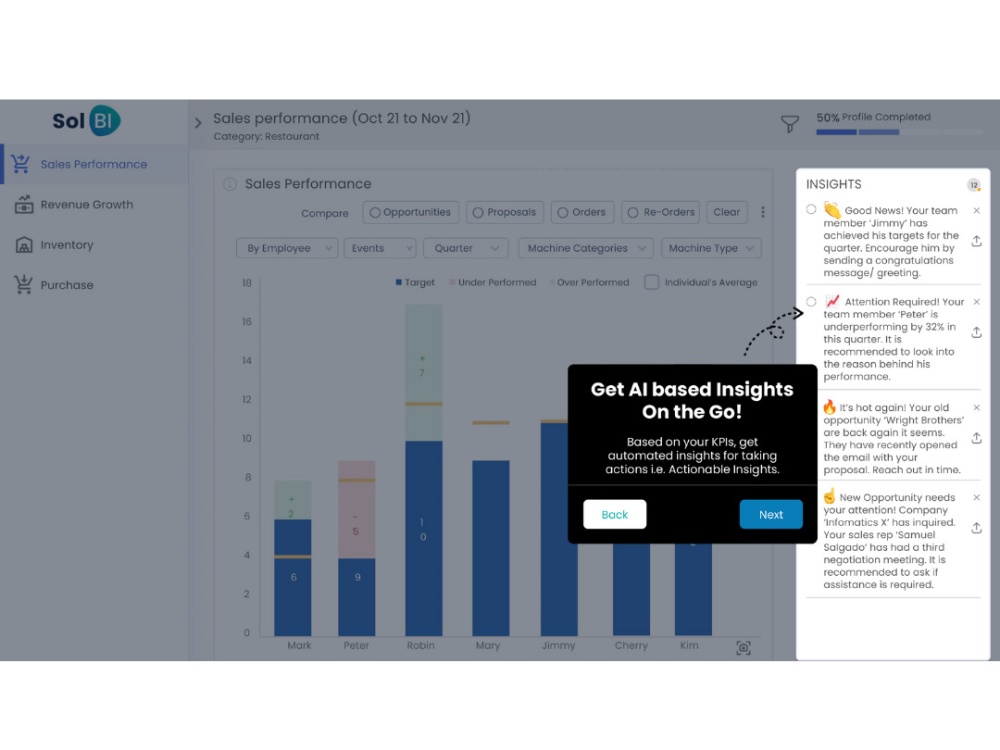
Task: Enable Individual's Average checkbox
Action: point(651,282)
